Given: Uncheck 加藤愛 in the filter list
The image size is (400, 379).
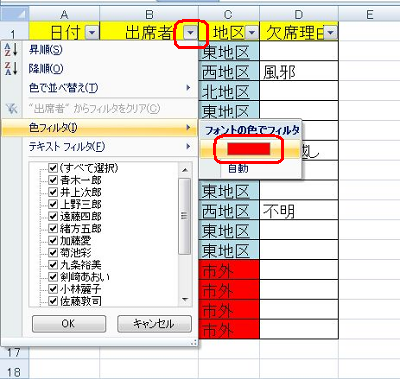Looking at the screenshot, I should 53,240.
